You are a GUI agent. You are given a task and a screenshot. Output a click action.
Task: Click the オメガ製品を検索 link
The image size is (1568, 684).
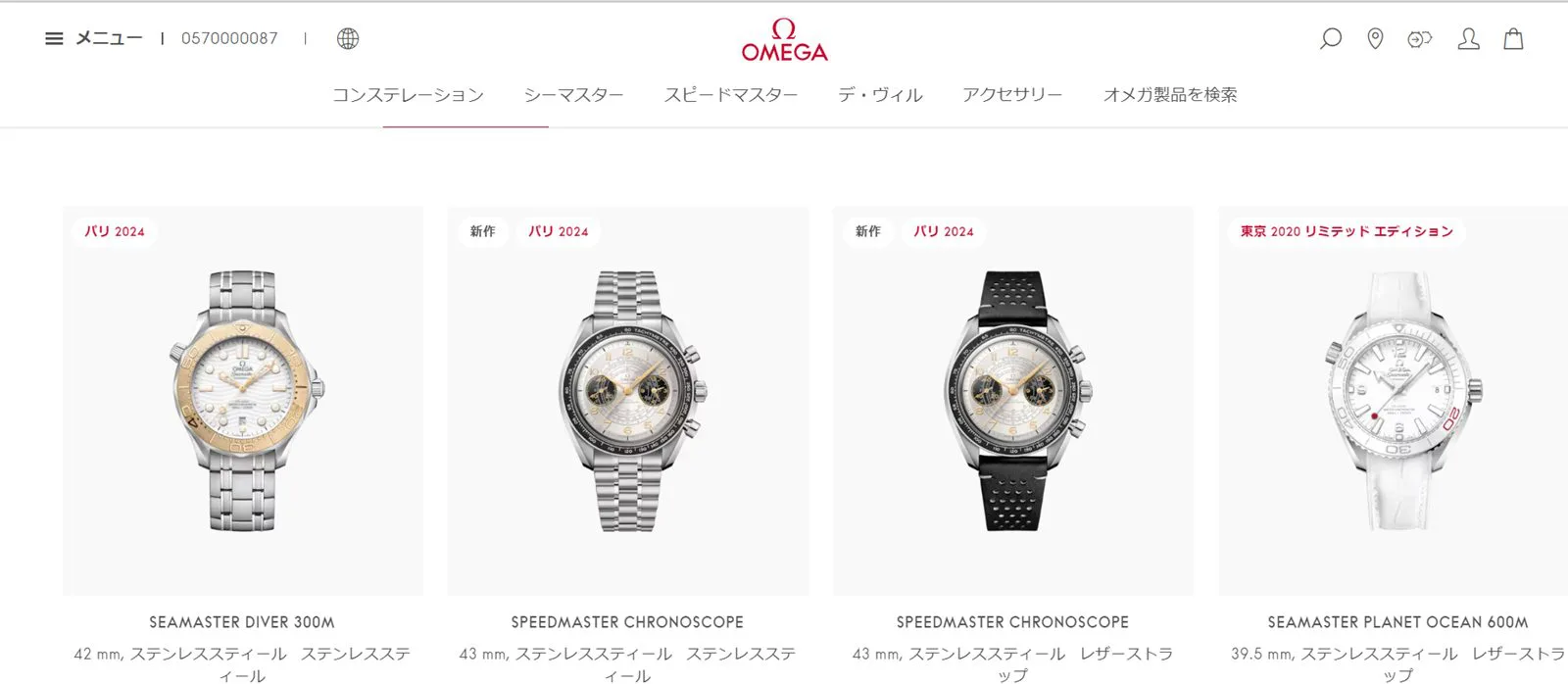pyautogui.click(x=1170, y=95)
